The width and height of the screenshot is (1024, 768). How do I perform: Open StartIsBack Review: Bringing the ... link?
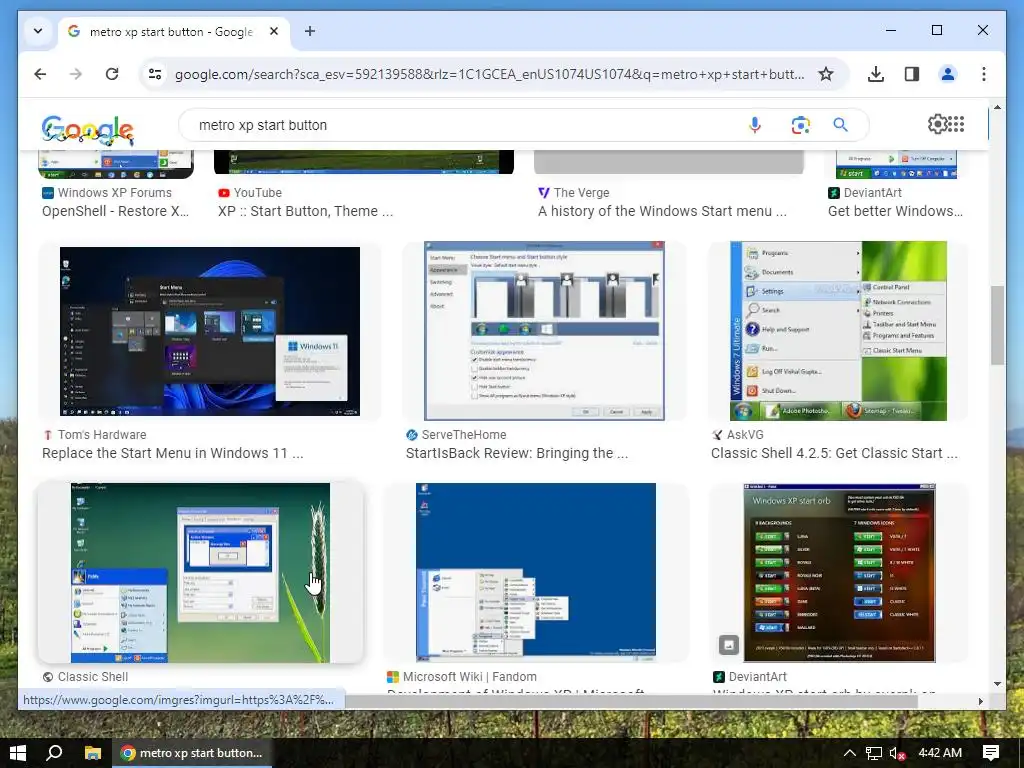coord(517,453)
